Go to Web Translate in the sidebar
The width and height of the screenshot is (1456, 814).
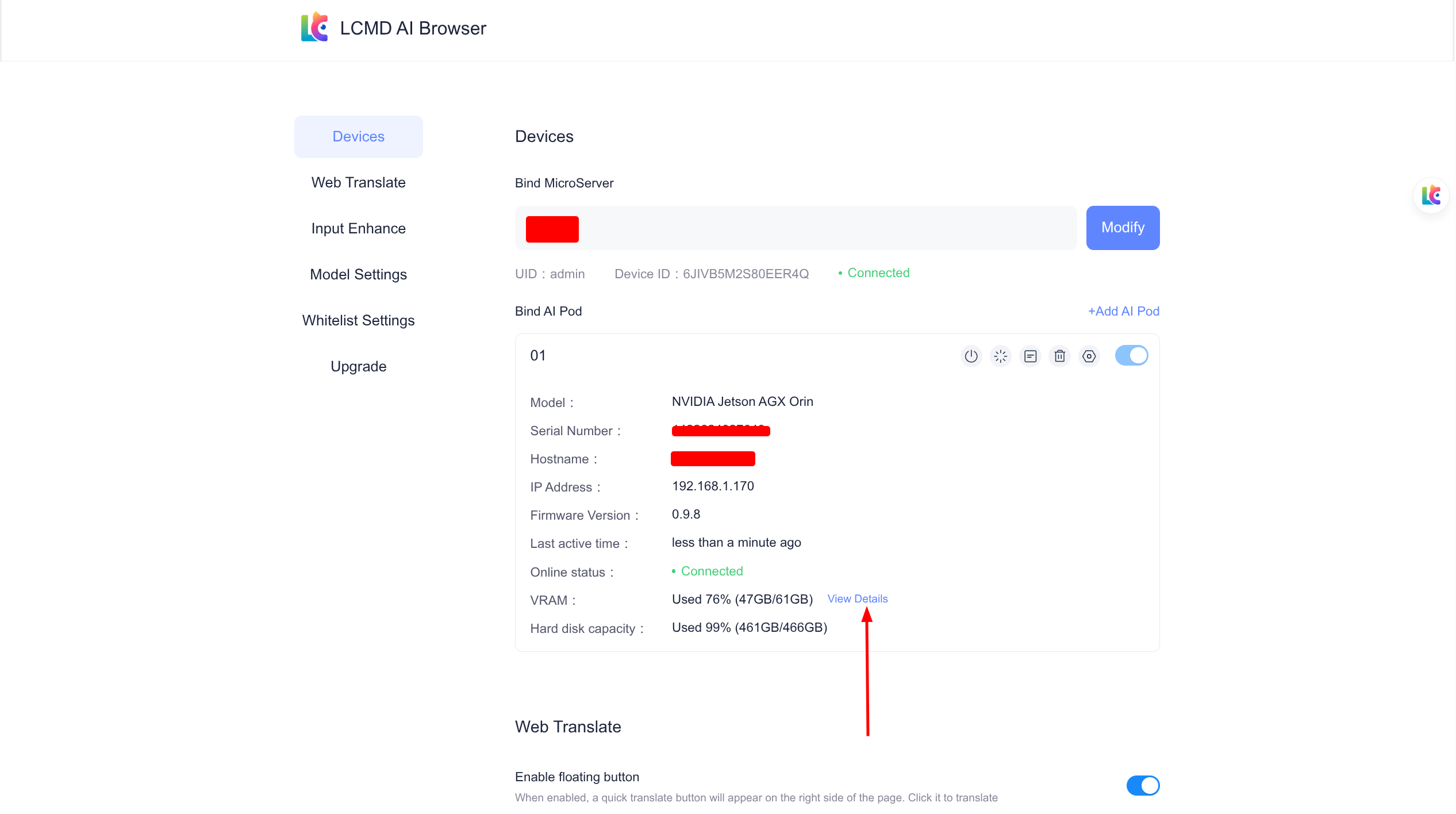click(x=358, y=182)
